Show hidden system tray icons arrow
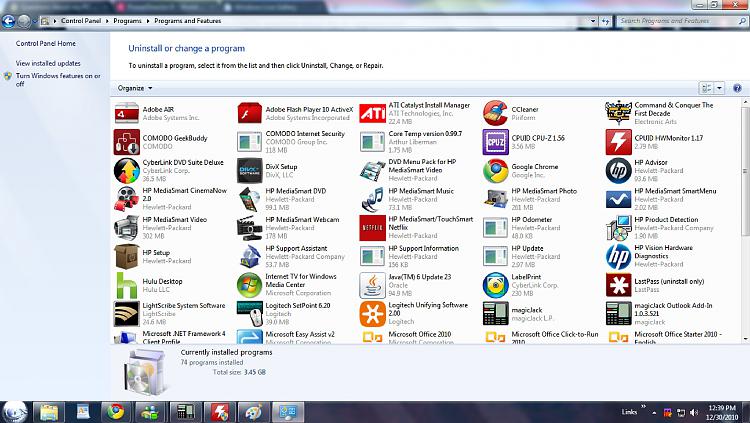The height and width of the screenshot is (423, 750). (654, 412)
